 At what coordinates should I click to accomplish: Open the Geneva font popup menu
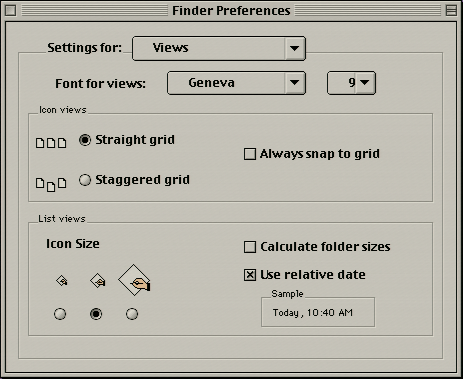pyautogui.click(x=236, y=83)
